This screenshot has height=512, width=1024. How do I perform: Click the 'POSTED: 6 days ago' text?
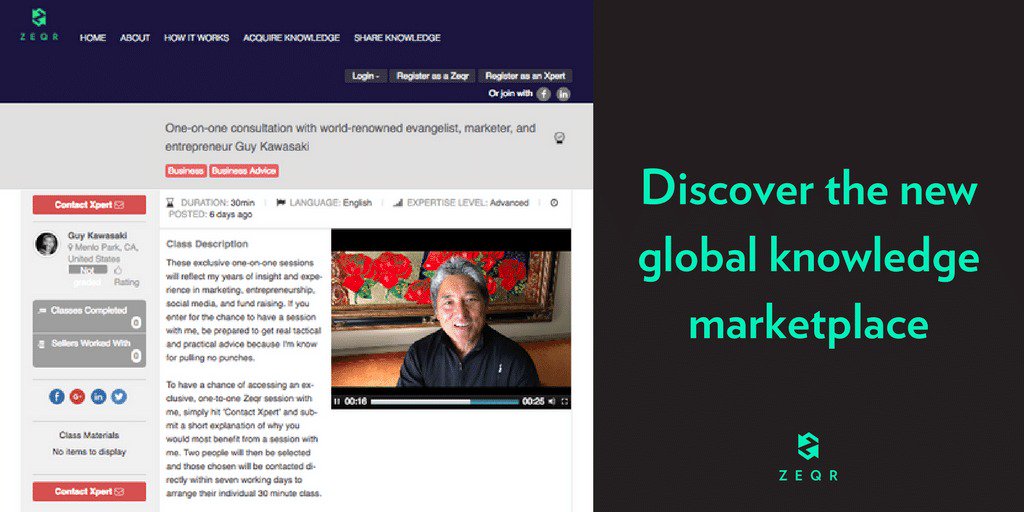[210, 214]
